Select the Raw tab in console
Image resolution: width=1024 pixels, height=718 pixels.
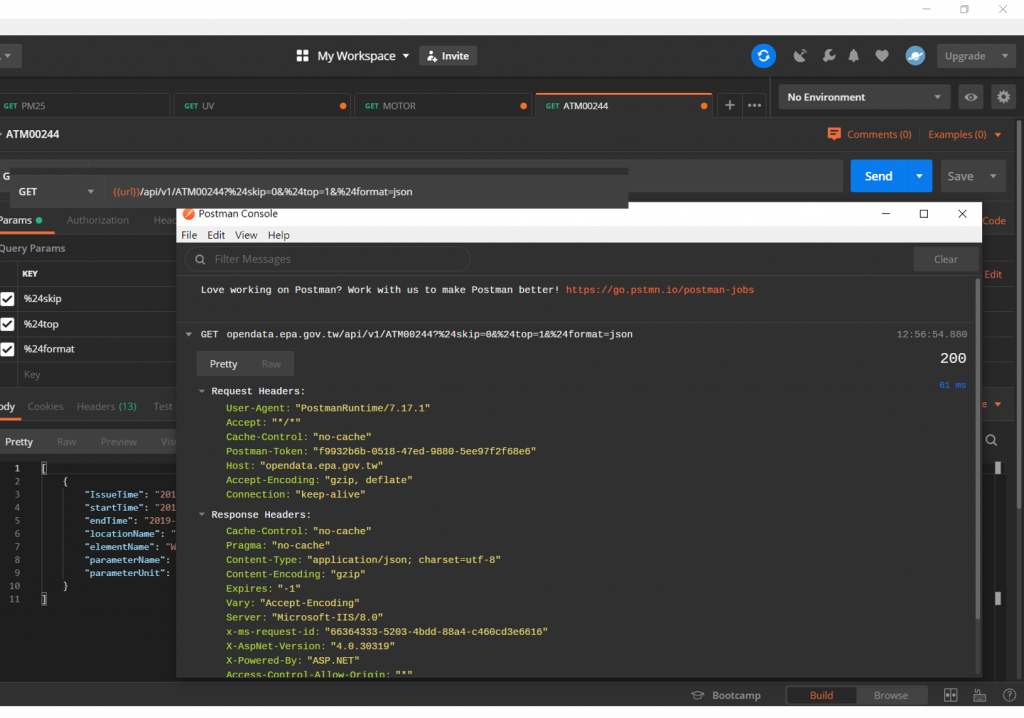click(271, 365)
